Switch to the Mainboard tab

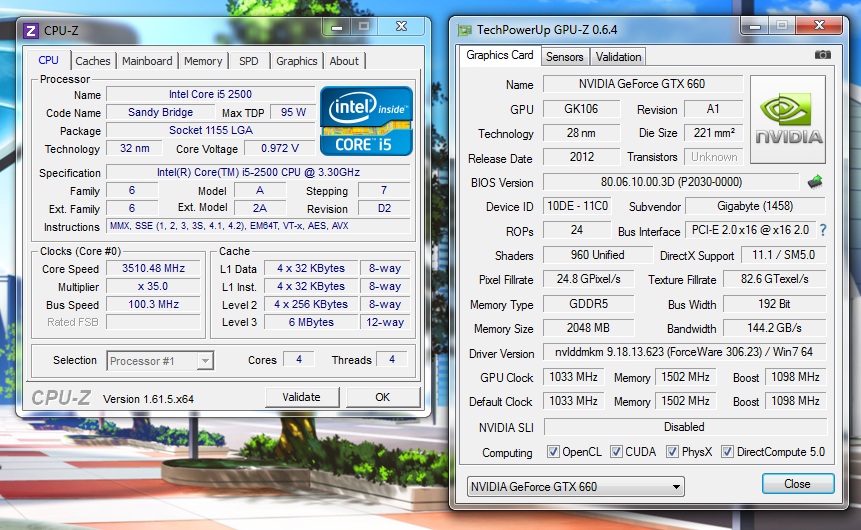147,61
